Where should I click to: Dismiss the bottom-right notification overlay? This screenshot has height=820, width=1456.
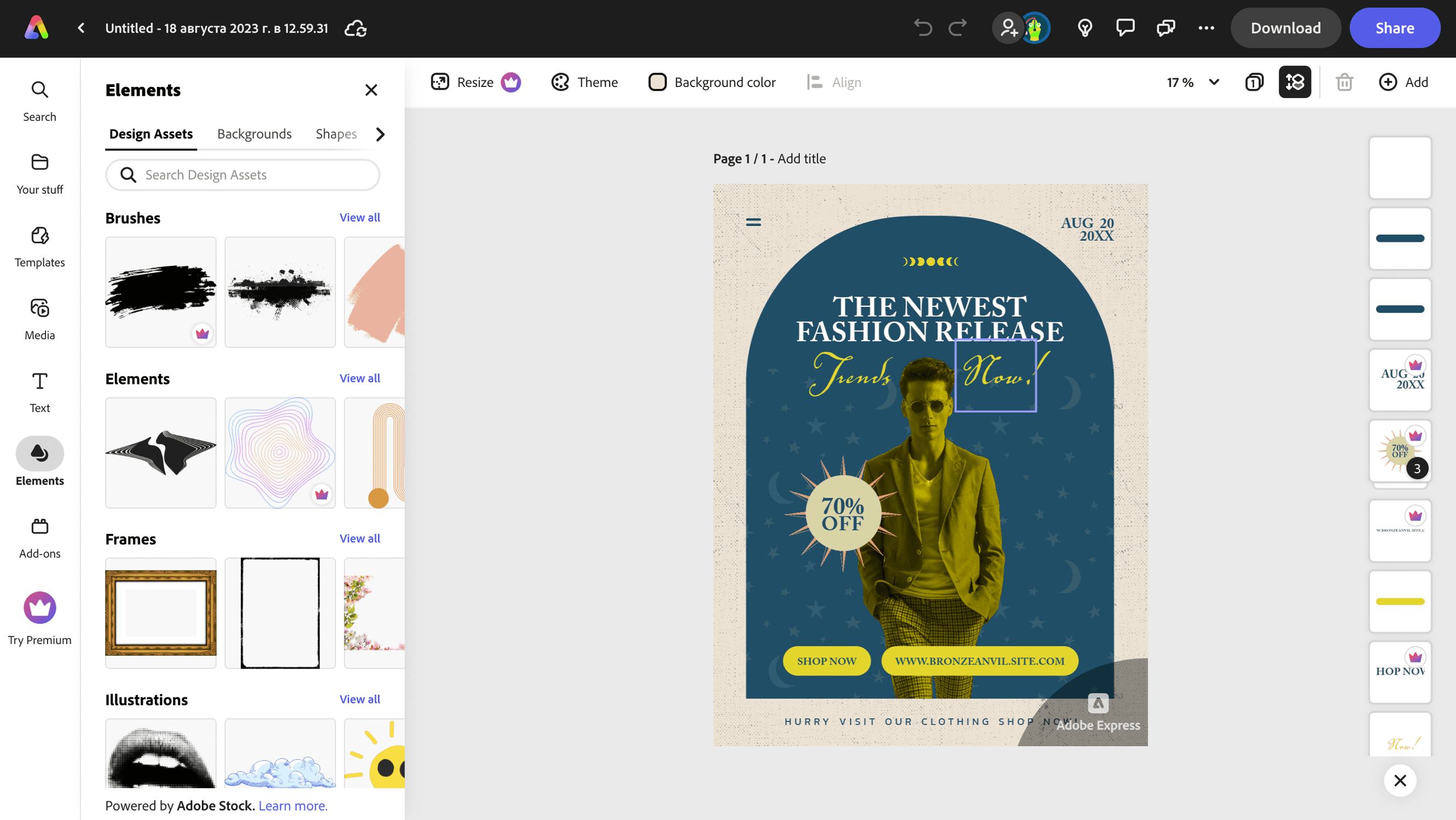(1400, 781)
